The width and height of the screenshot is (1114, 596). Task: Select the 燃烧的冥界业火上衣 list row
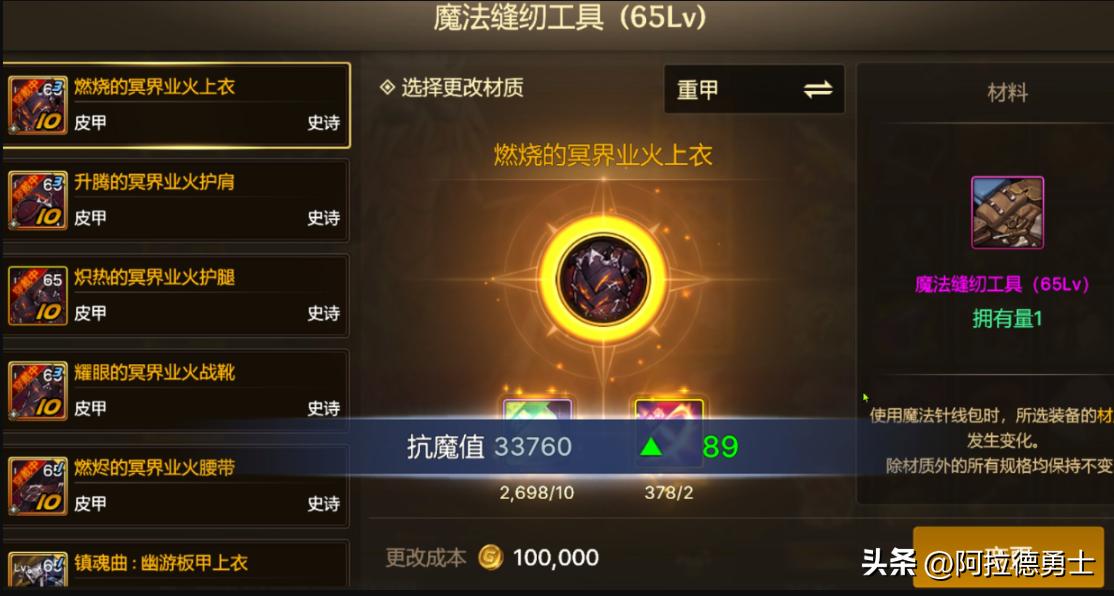click(177, 105)
